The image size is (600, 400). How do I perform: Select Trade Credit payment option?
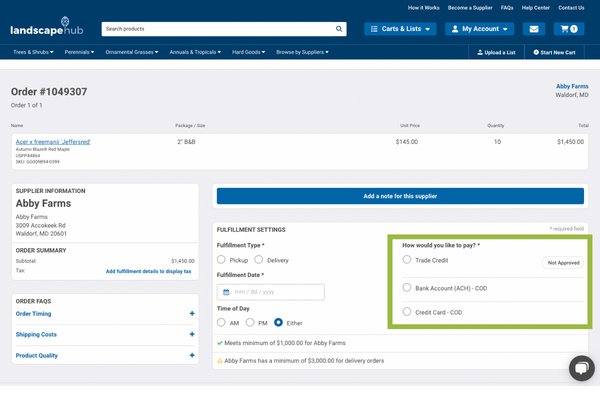[x=407, y=260]
